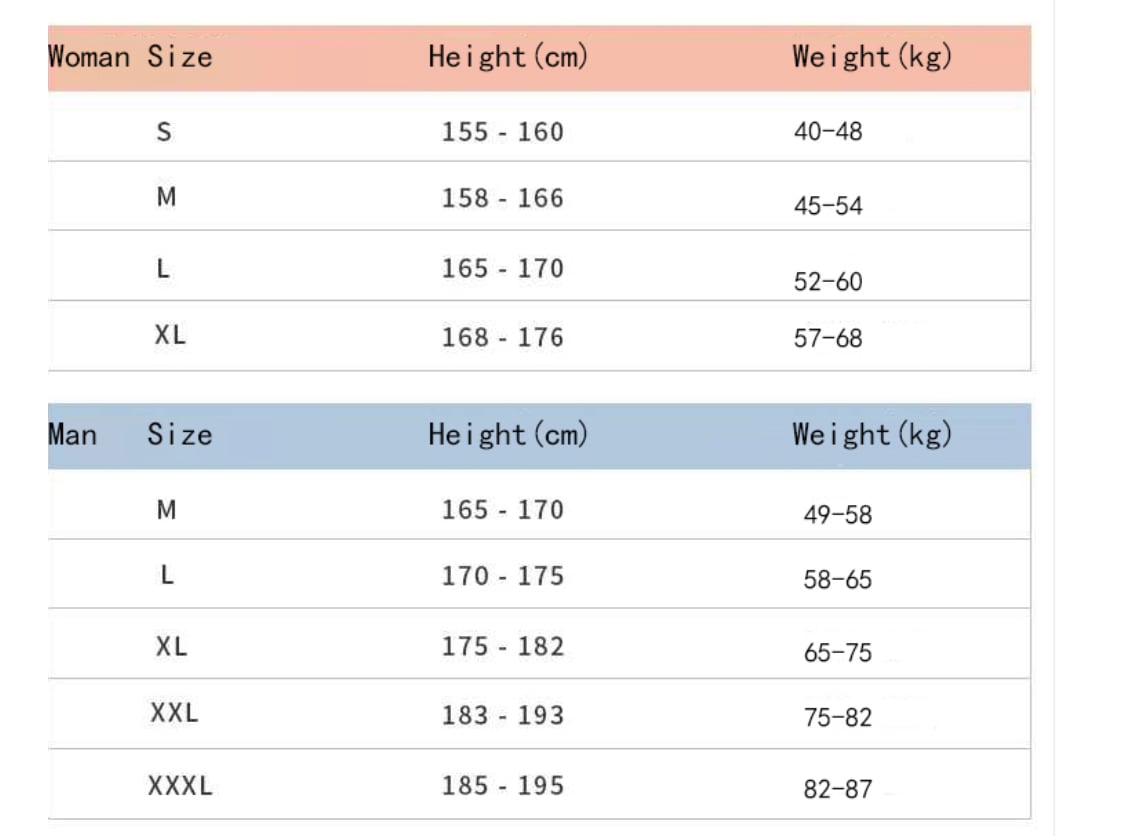Click the Weight(kg) header in the woman table

point(872,57)
